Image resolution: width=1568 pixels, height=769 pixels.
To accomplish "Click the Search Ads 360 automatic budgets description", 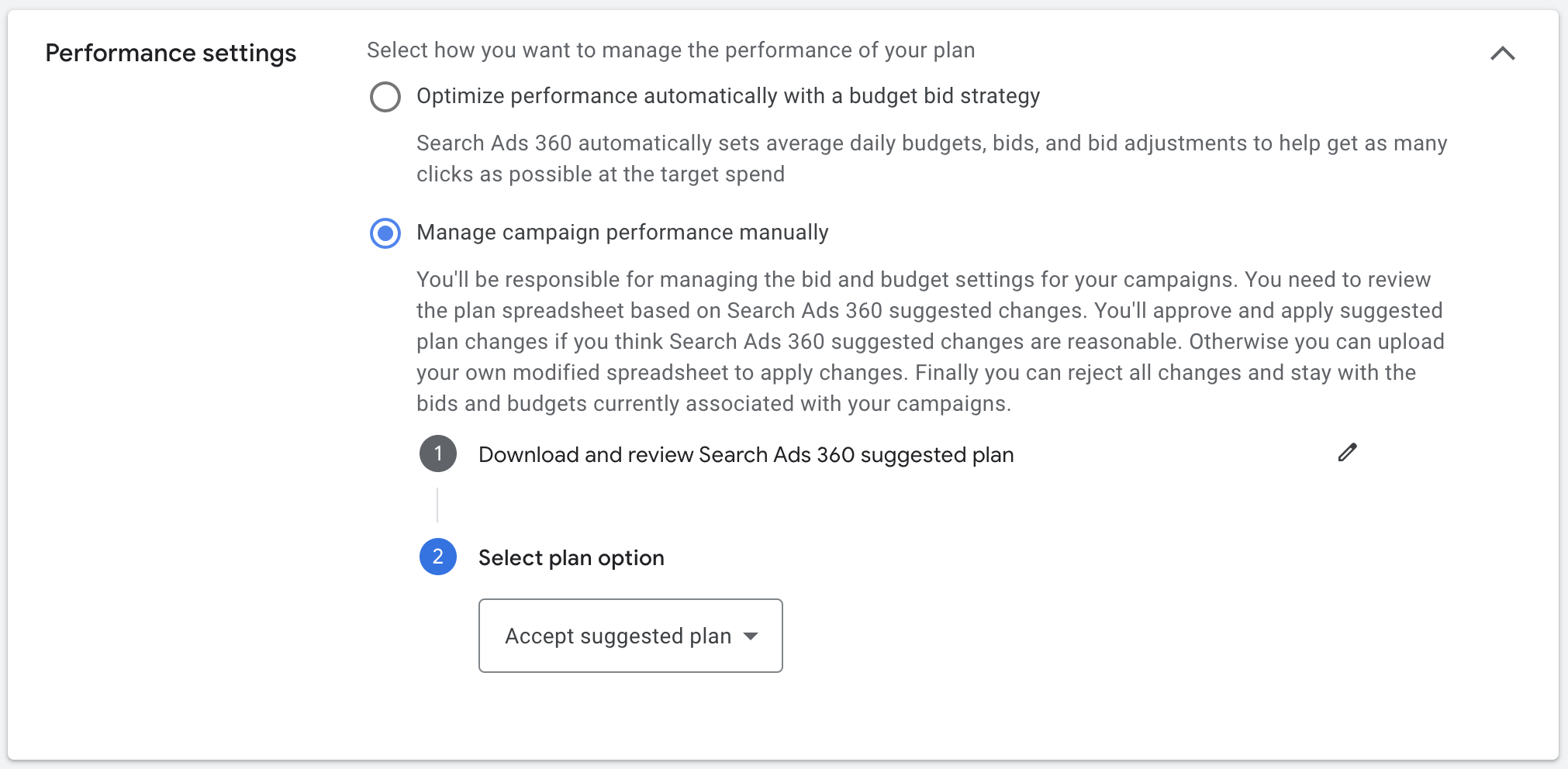I will [932, 159].
